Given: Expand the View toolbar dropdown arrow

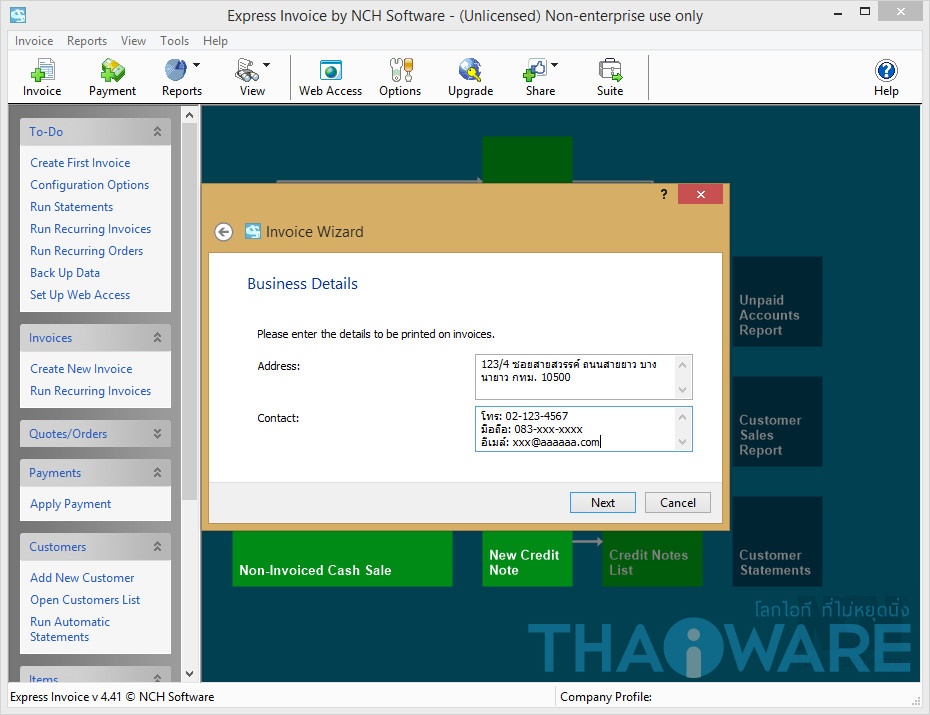Looking at the screenshot, I should tap(266, 65).
